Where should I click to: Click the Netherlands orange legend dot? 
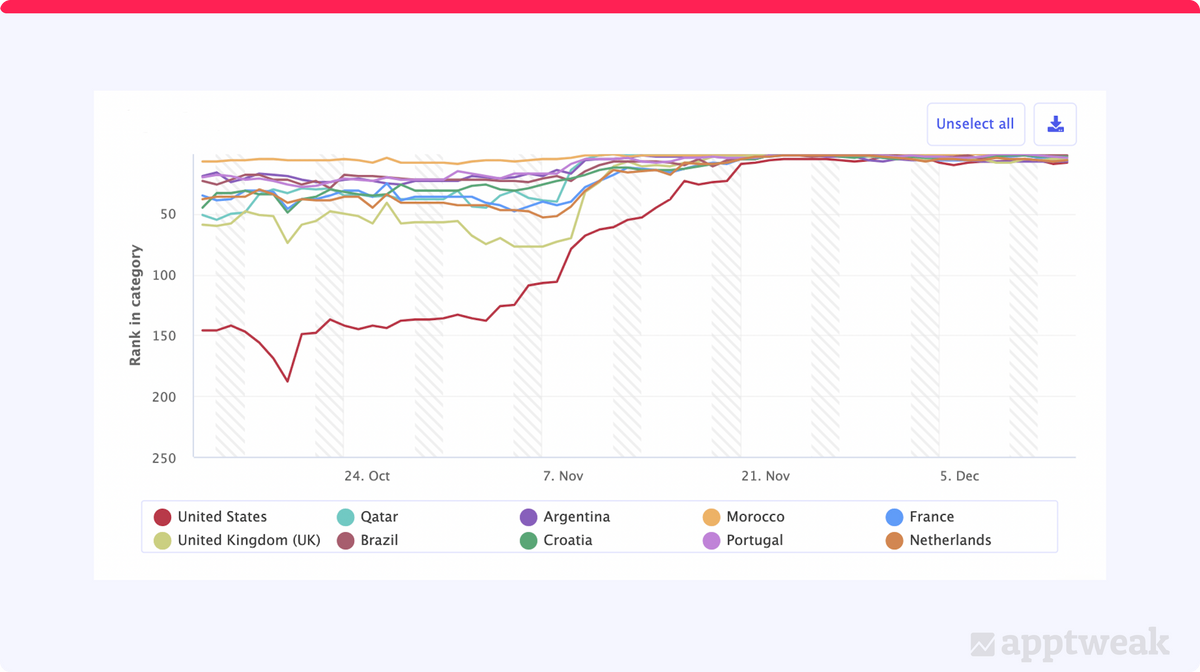tap(895, 540)
